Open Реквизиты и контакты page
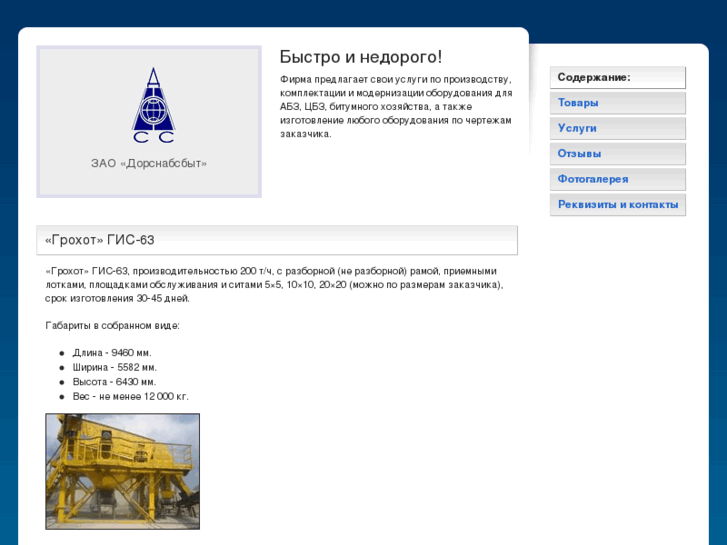This screenshot has width=727, height=545. (x=618, y=205)
